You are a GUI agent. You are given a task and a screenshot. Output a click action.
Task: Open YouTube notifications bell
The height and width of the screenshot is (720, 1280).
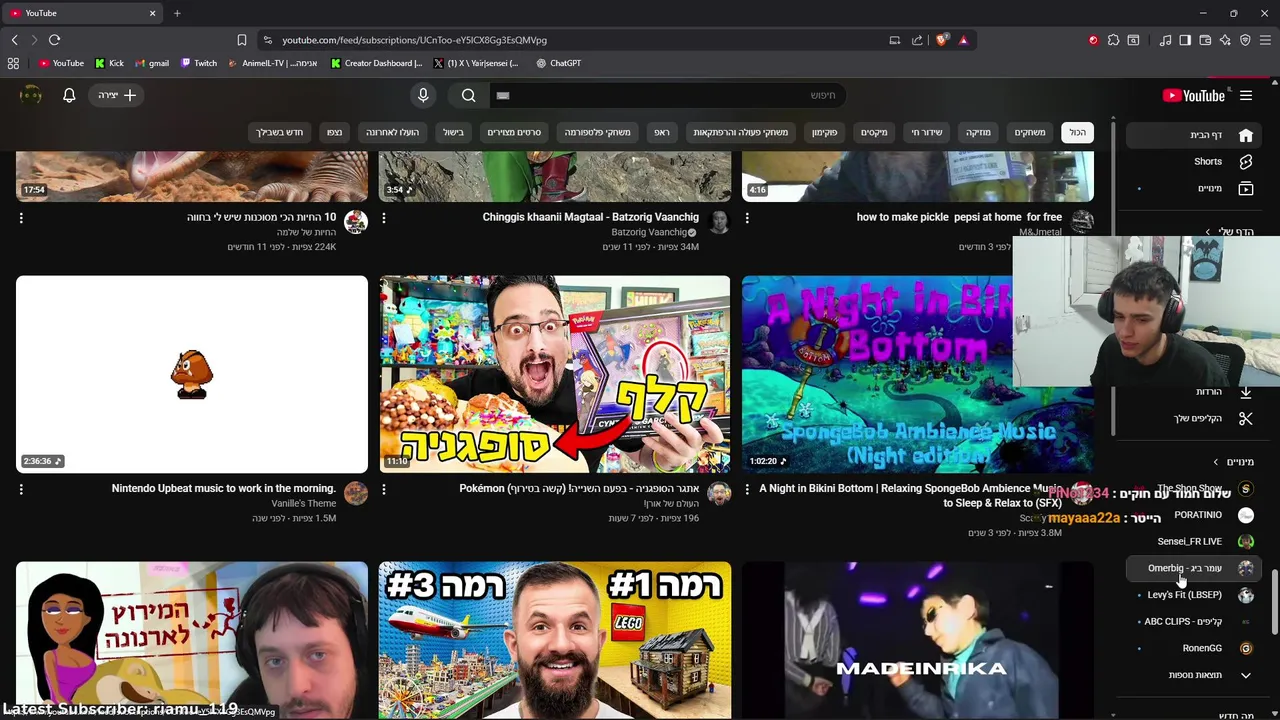tap(69, 95)
